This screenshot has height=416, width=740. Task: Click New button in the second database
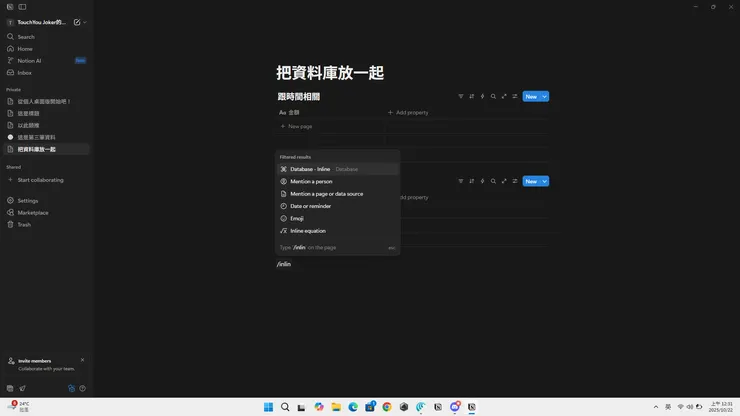(x=531, y=181)
